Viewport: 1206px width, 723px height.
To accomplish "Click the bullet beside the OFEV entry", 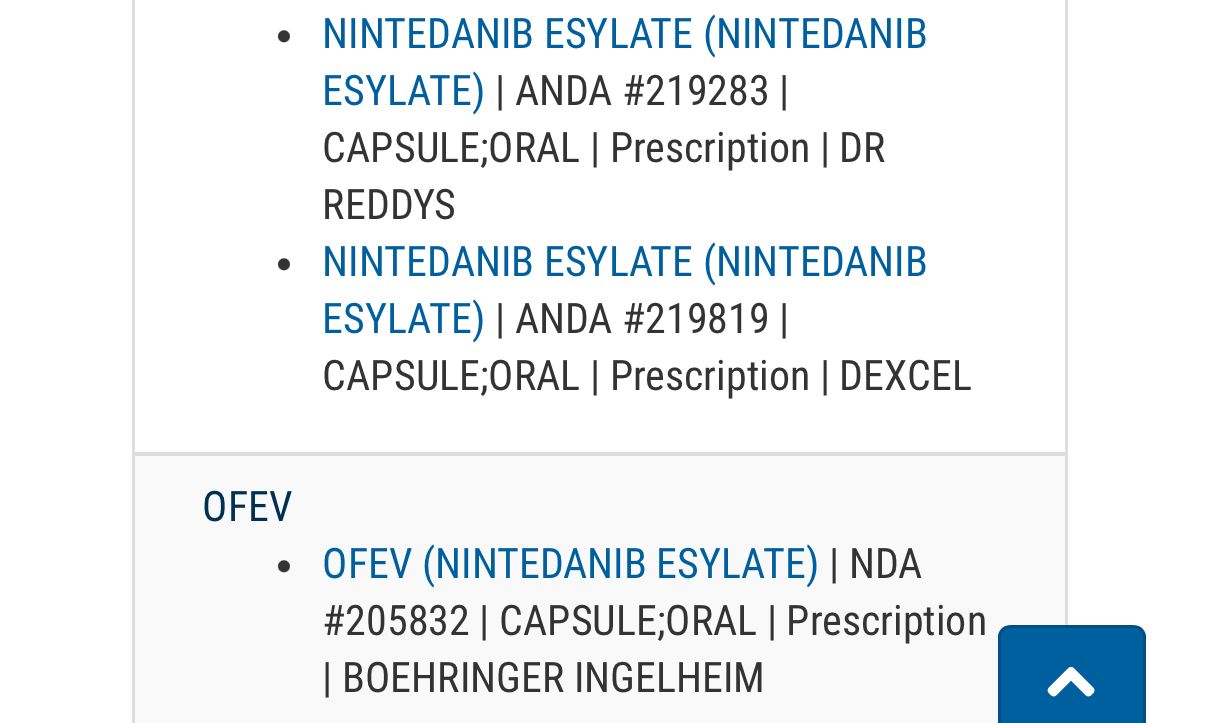I will (x=285, y=566).
